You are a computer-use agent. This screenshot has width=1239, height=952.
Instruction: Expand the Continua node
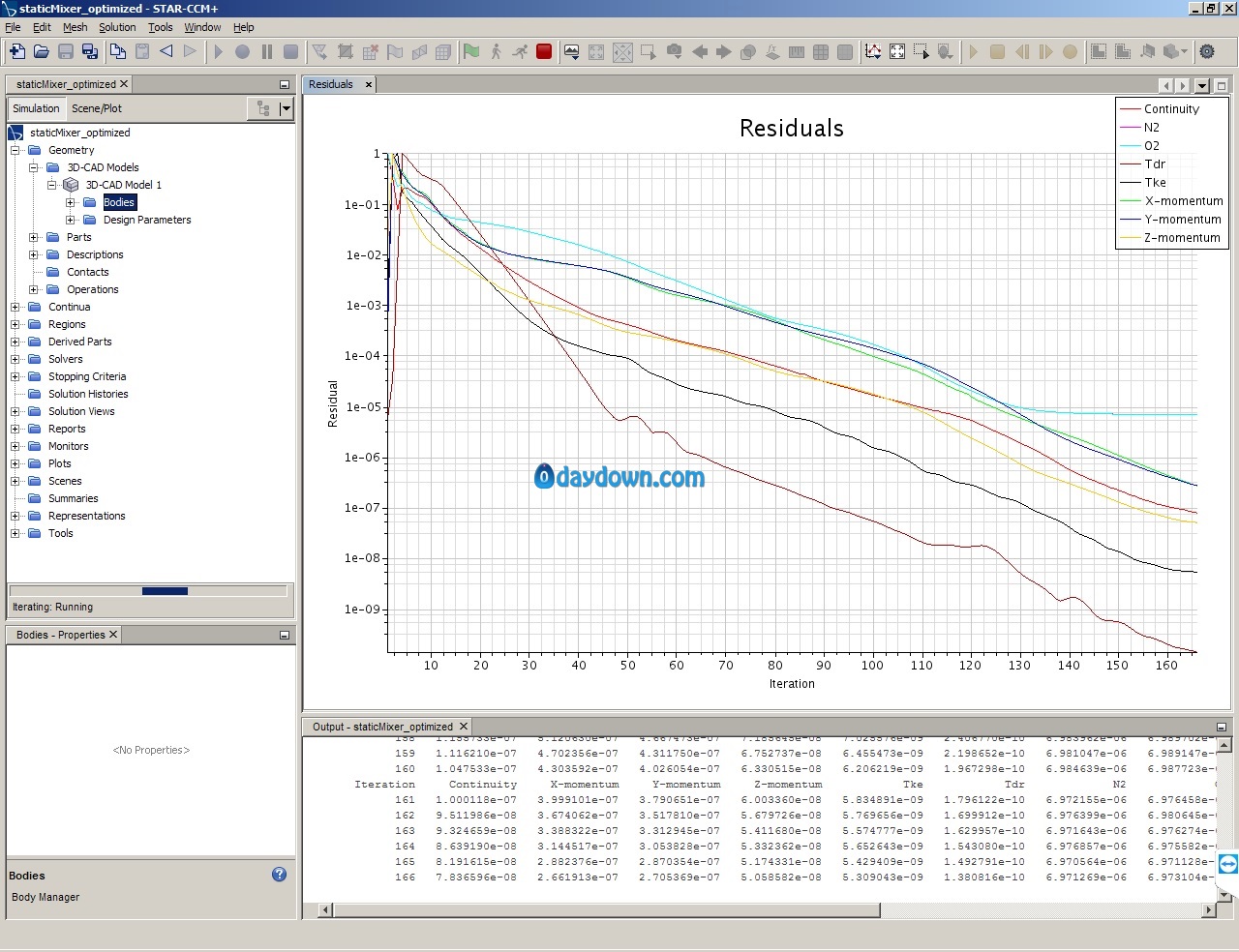pos(15,307)
